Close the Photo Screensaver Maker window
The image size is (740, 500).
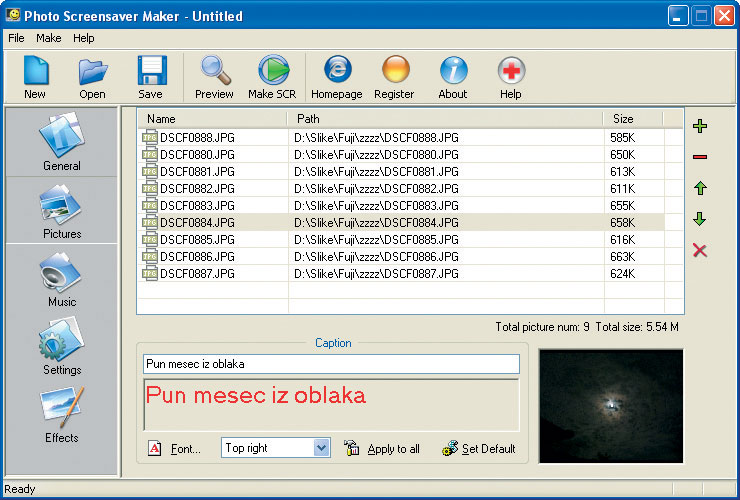point(724,16)
